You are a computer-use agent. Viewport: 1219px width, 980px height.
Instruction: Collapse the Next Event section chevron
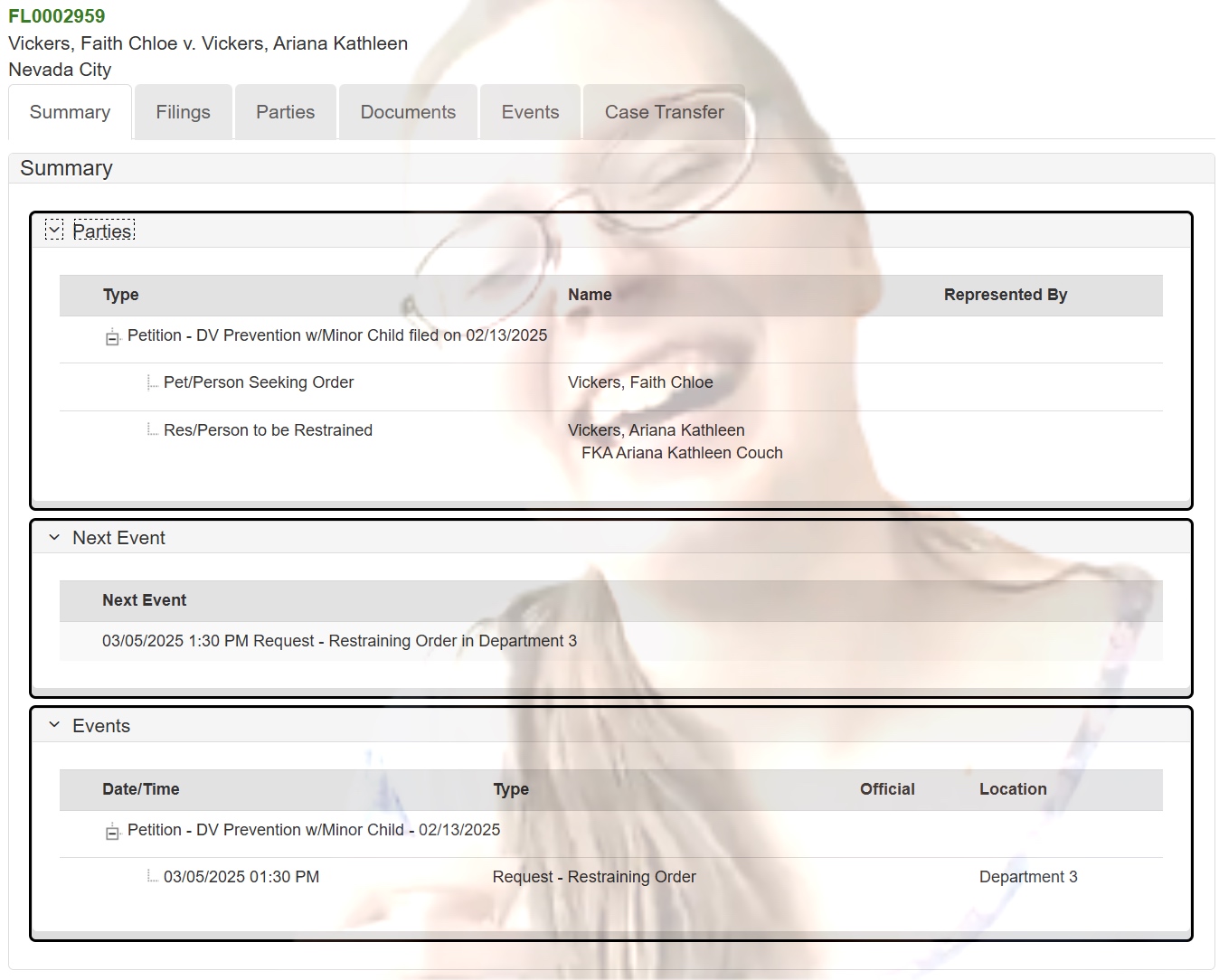pyautogui.click(x=54, y=538)
